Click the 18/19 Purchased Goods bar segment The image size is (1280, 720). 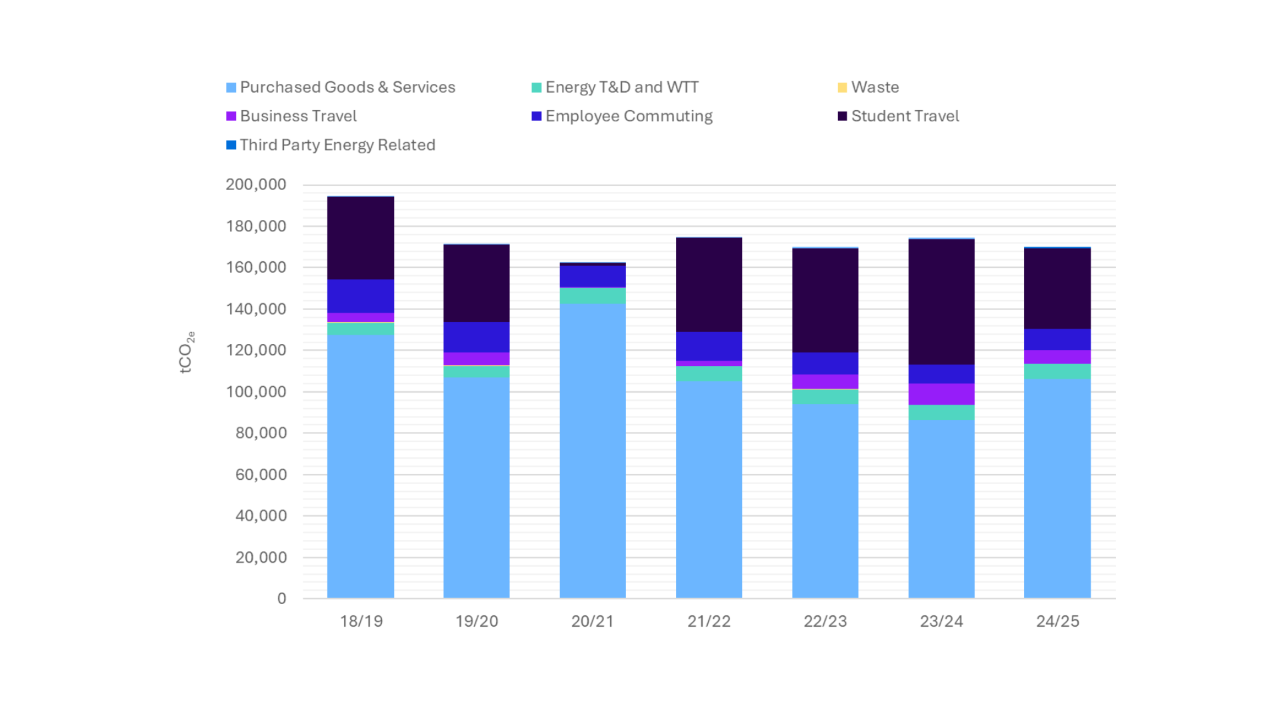point(360,465)
